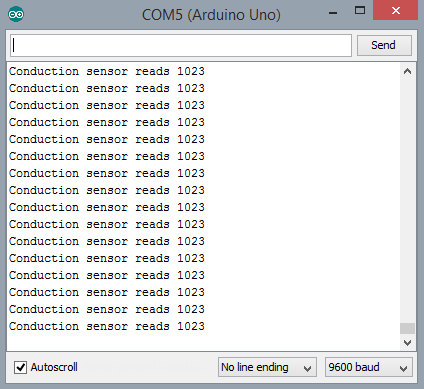Click the Autoscroll label text
Image resolution: width=424 pixels, height=389 pixels.
pyautogui.click(x=54, y=367)
